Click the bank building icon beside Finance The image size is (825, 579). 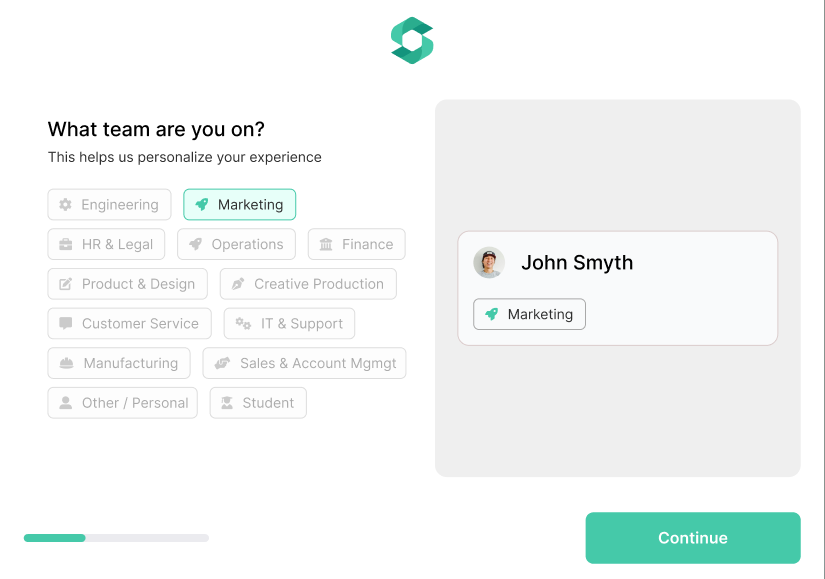(x=326, y=244)
